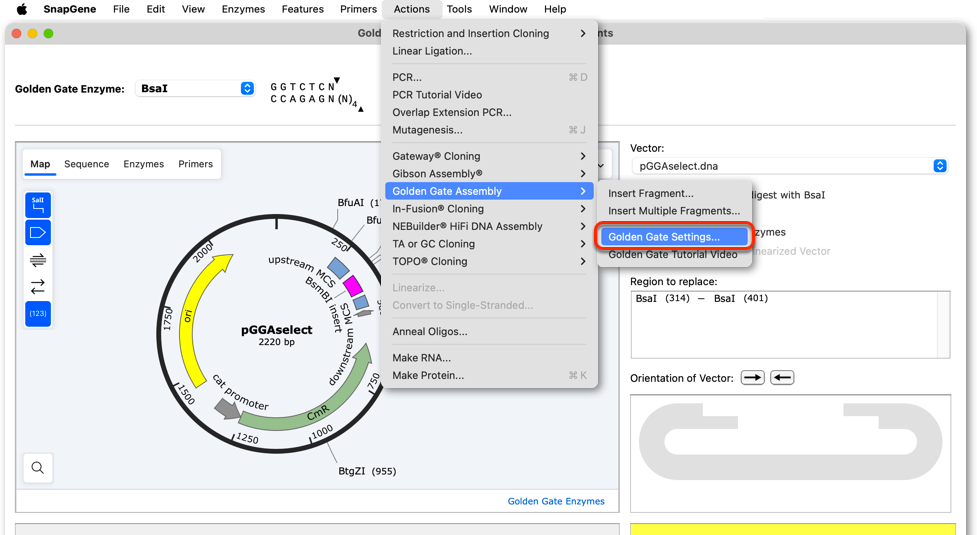Open the Apple menu
977x535 pixels.
pos(22,9)
